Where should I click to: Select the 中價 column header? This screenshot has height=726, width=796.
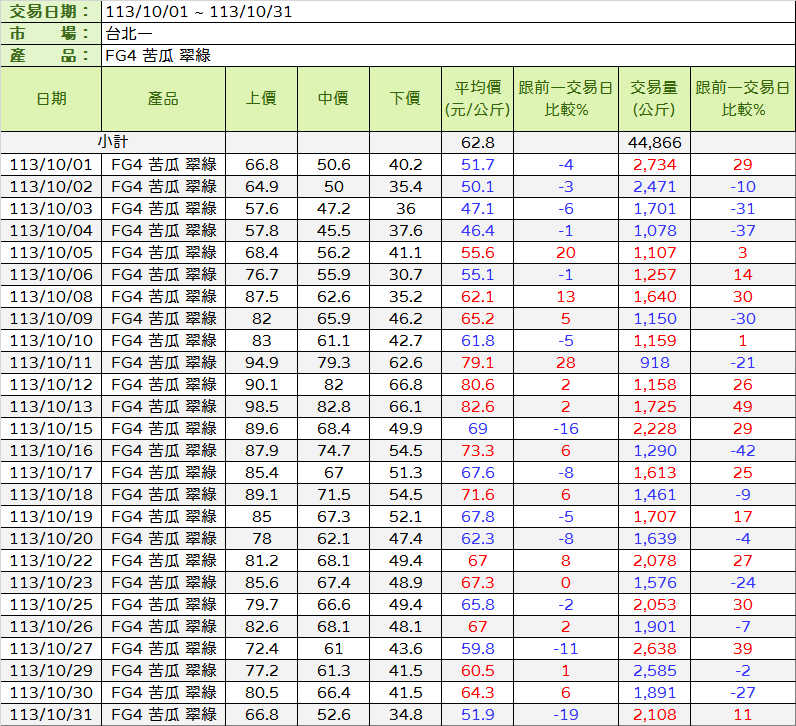333,98
